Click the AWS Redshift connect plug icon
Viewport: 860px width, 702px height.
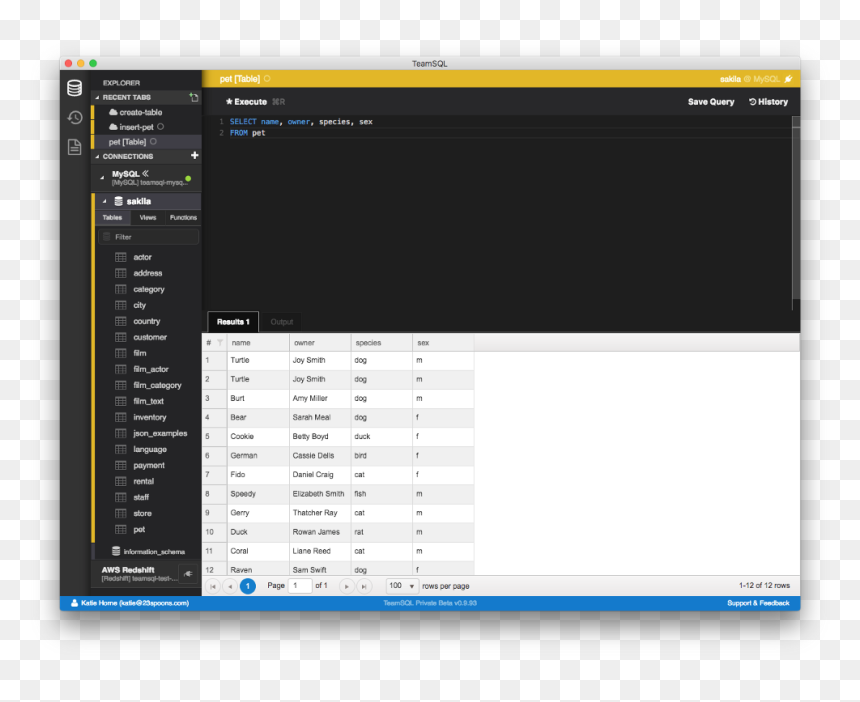coord(188,574)
